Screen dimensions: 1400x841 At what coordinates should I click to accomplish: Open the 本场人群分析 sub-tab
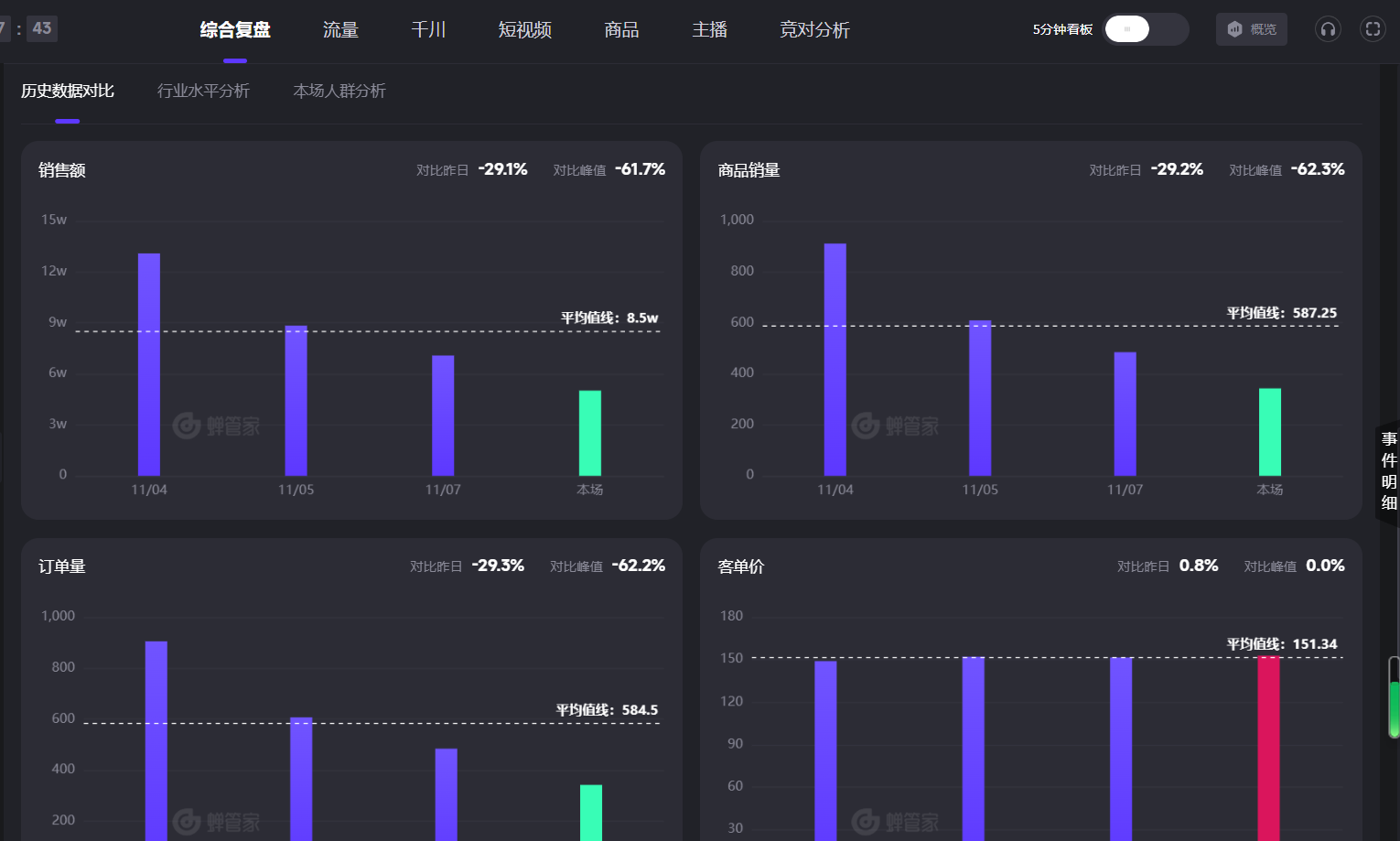coord(339,91)
